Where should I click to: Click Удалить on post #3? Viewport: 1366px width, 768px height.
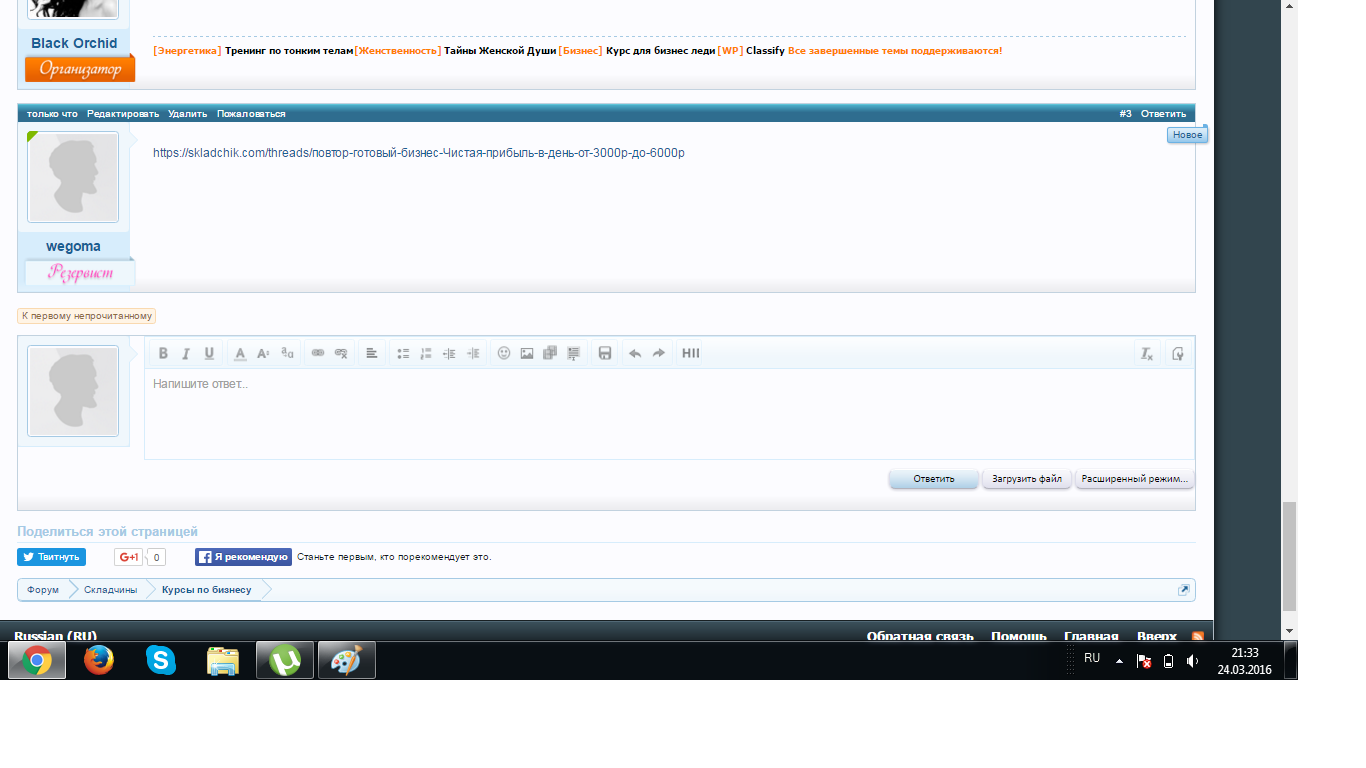pos(188,114)
